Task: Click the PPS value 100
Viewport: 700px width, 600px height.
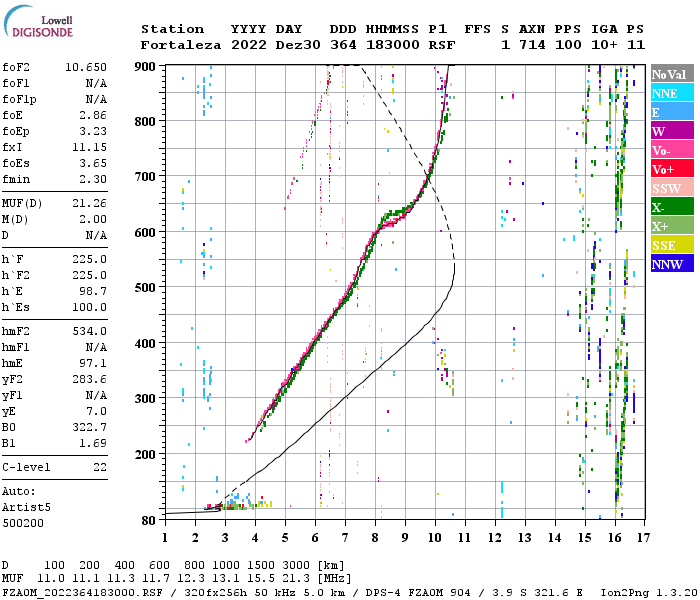Action: [568, 45]
